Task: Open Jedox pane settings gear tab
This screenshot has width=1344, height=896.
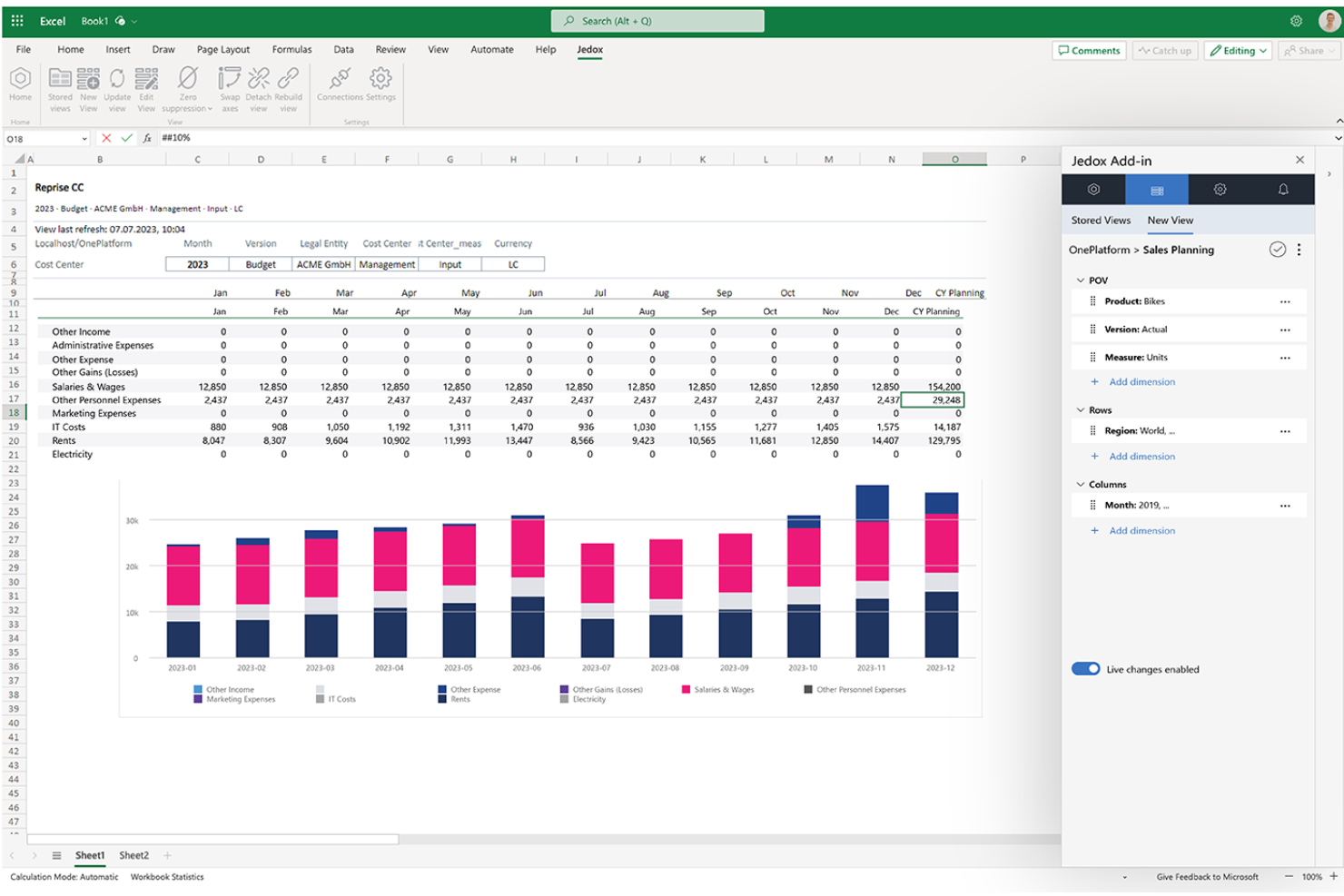Action: [1220, 190]
